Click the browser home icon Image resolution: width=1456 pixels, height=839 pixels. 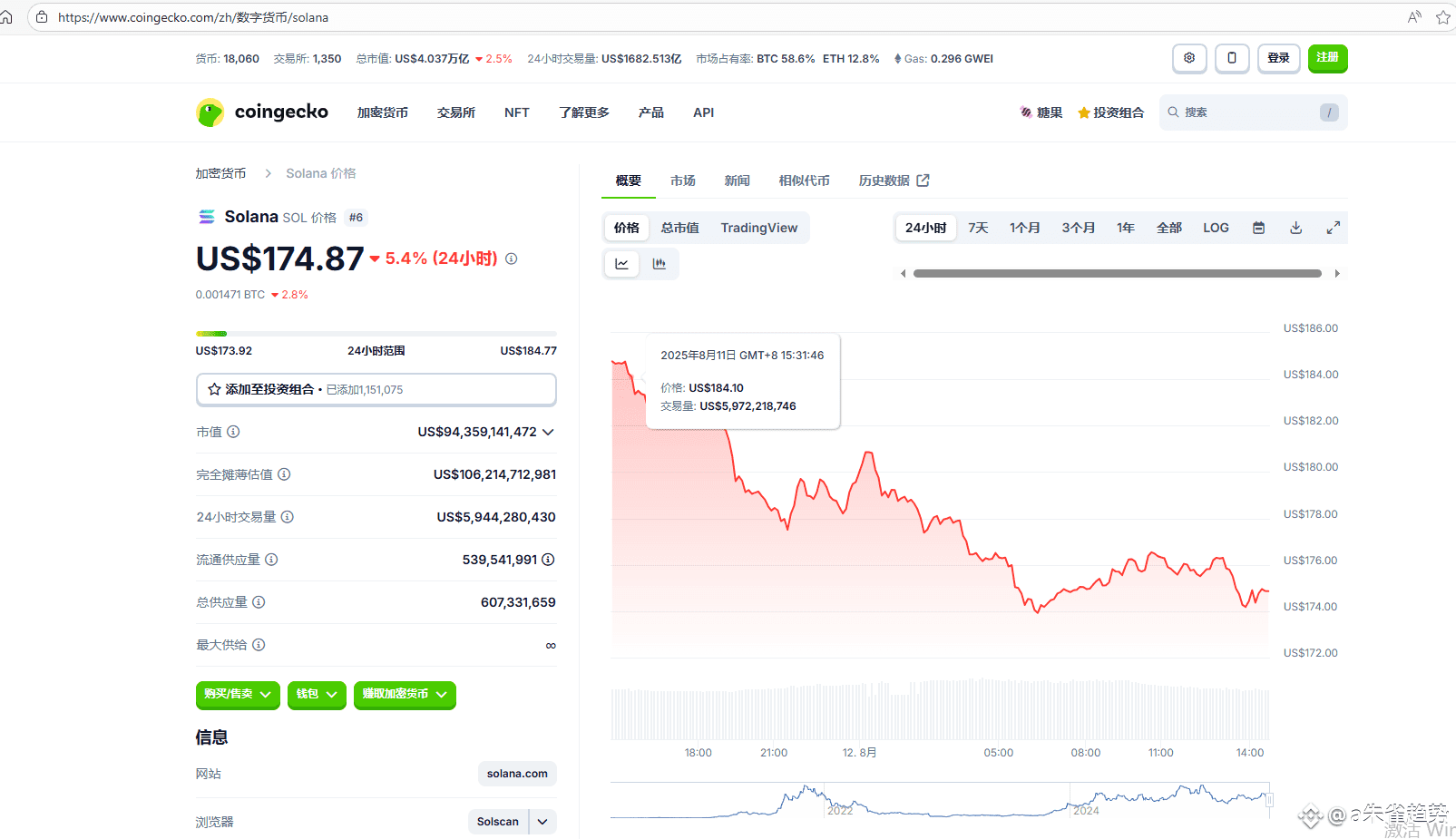point(6,17)
